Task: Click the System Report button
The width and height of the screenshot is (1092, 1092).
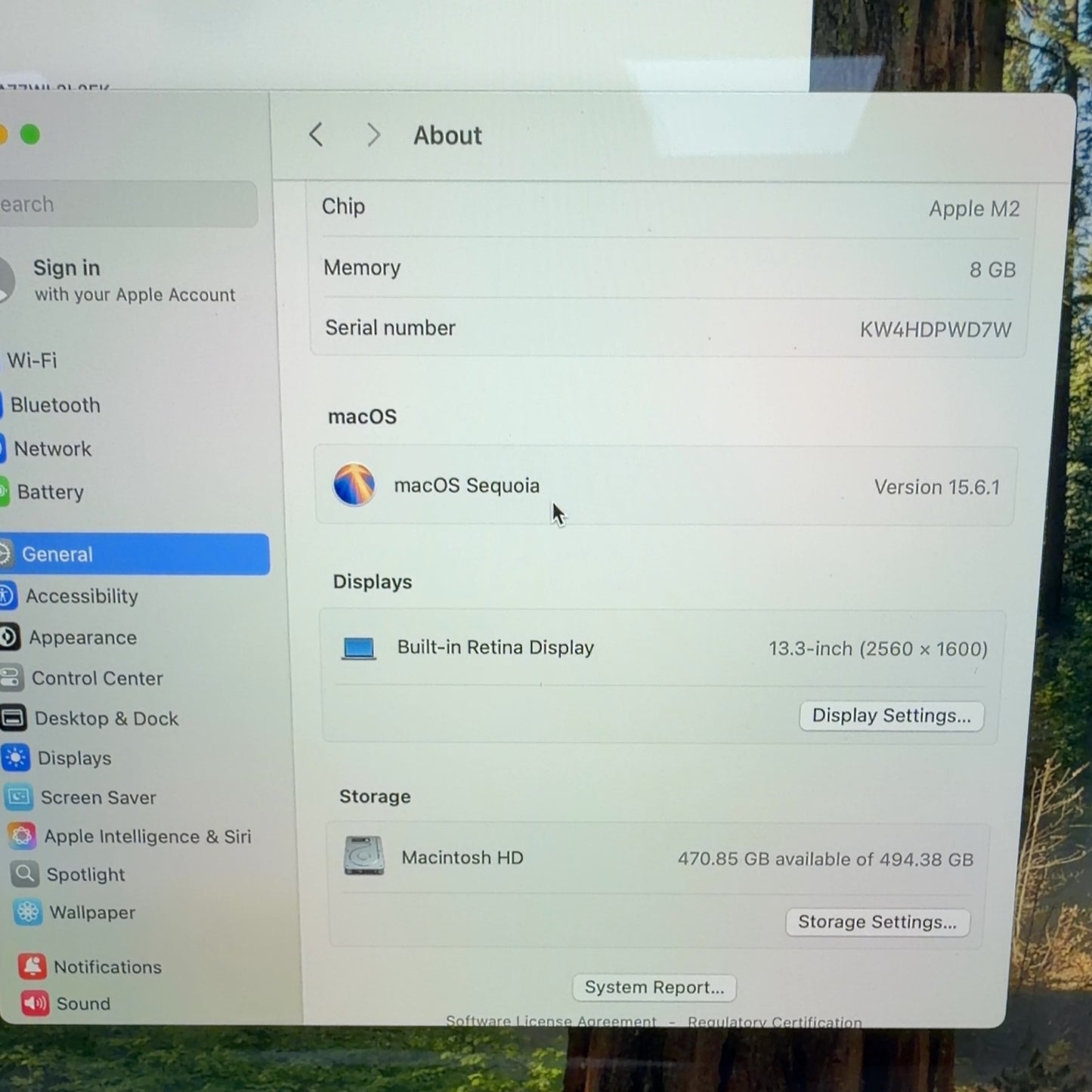Action: click(x=654, y=987)
